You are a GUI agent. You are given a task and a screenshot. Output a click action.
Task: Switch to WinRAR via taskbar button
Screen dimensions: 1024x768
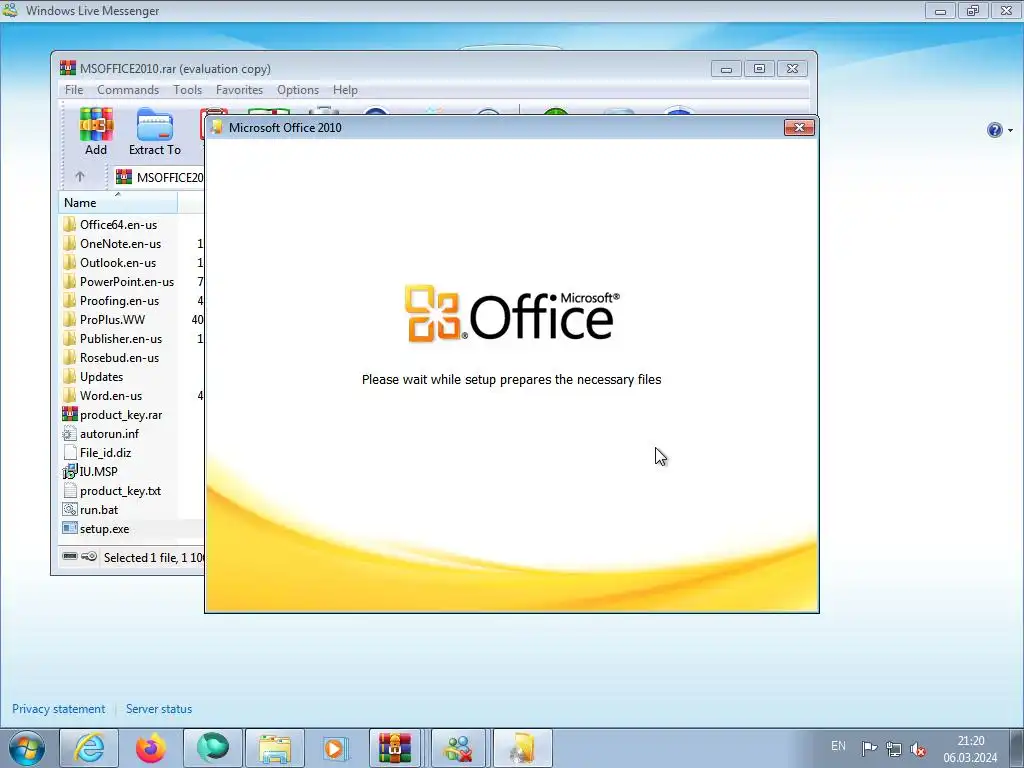395,748
